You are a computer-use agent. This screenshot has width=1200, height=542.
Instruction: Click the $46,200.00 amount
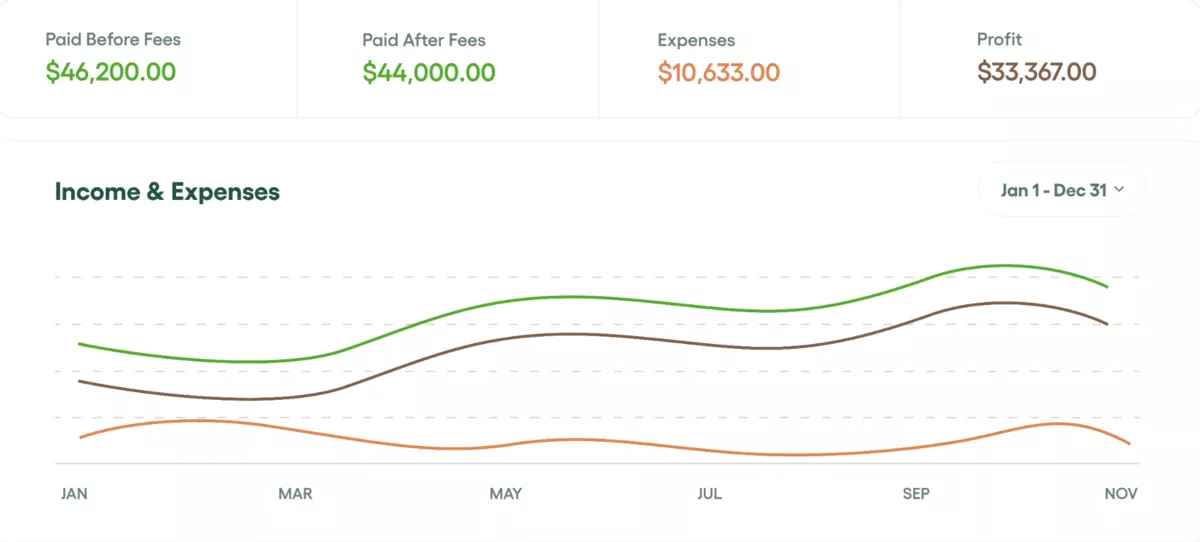tap(111, 72)
